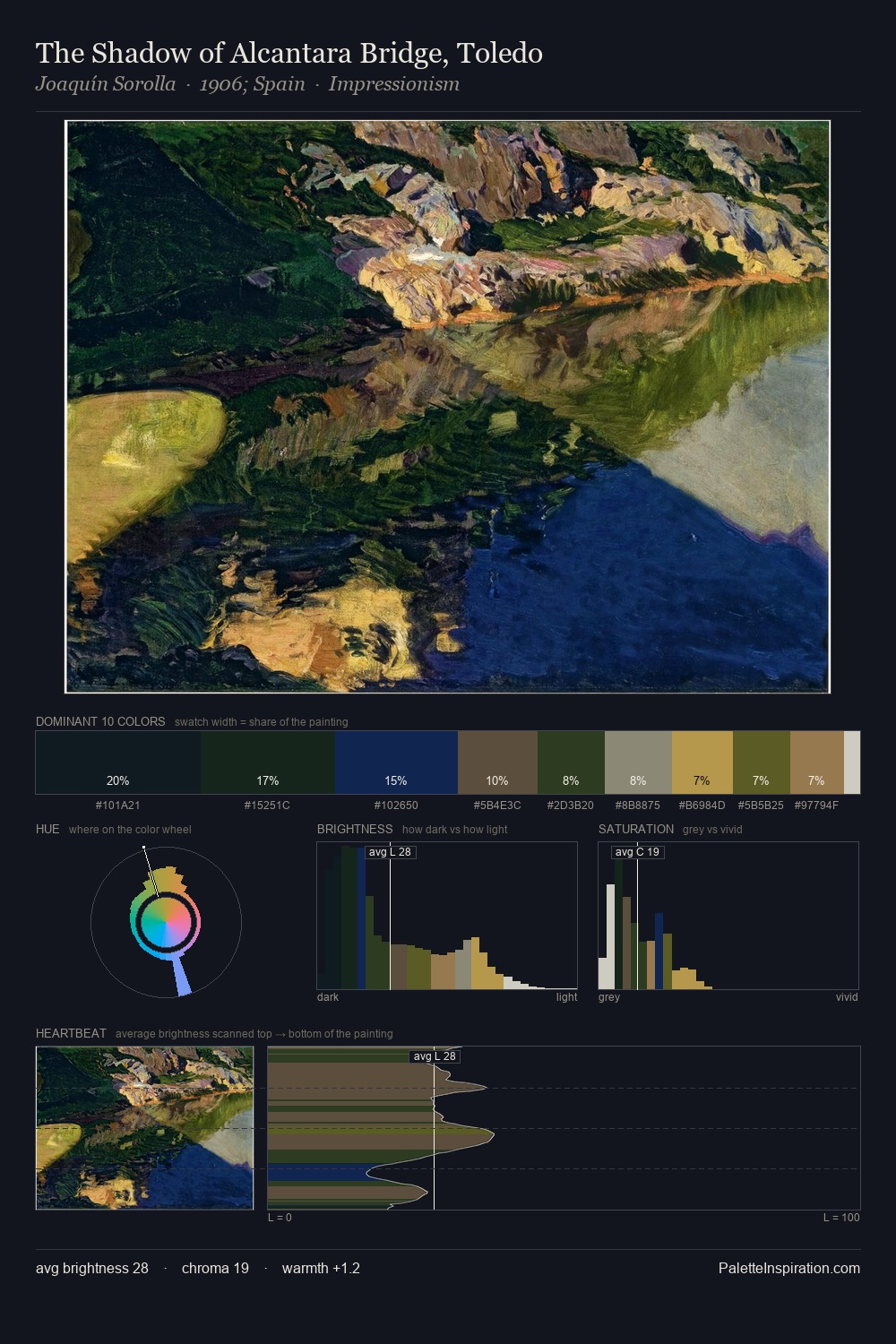This screenshot has width=896, height=1344.
Task: Select the #5B5B25 olive swatch
Action: pyautogui.click(x=762, y=762)
